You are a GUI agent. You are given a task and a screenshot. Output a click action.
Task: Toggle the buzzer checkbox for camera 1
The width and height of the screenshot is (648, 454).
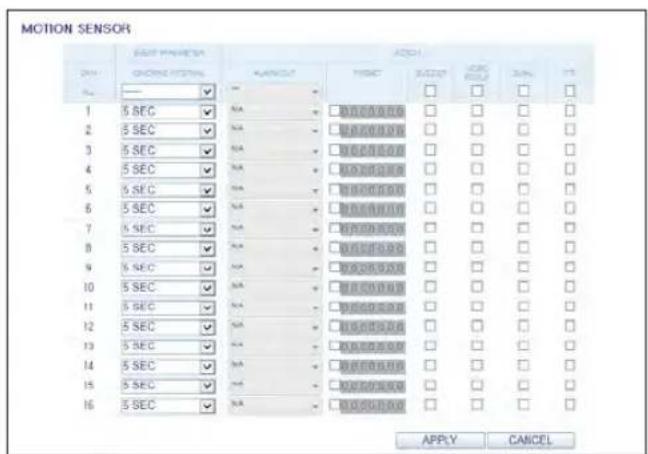430,110
